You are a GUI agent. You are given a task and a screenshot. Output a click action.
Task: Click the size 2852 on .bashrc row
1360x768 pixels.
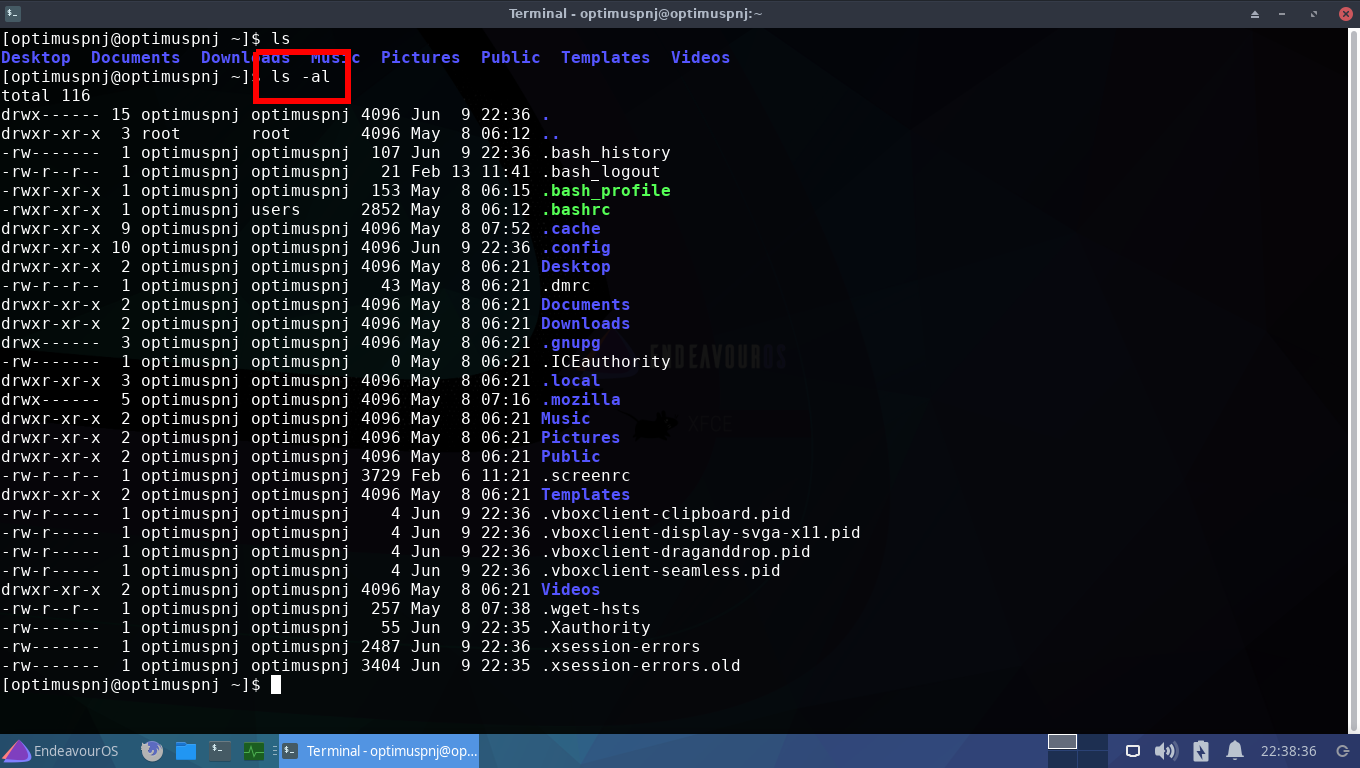point(381,210)
